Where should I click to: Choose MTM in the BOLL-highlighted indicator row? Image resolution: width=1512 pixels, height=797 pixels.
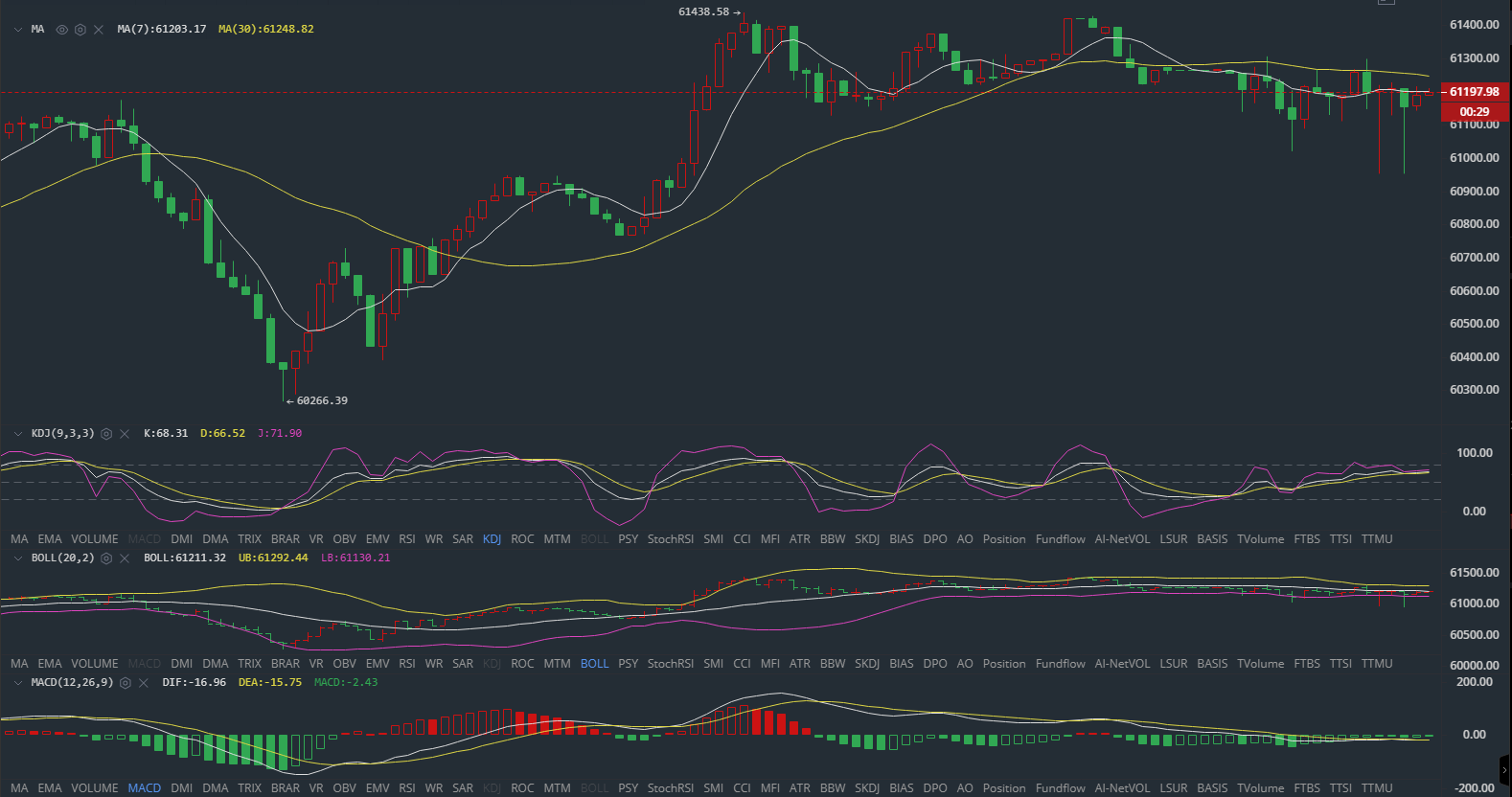[x=557, y=664]
